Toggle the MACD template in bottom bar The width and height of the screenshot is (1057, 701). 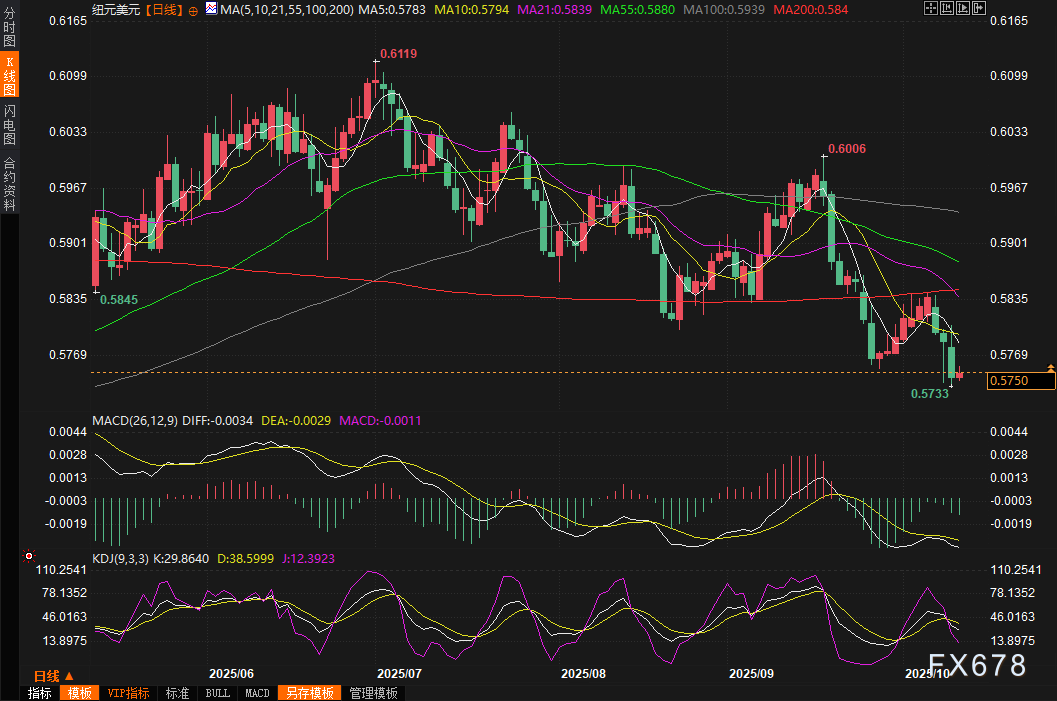click(257, 693)
